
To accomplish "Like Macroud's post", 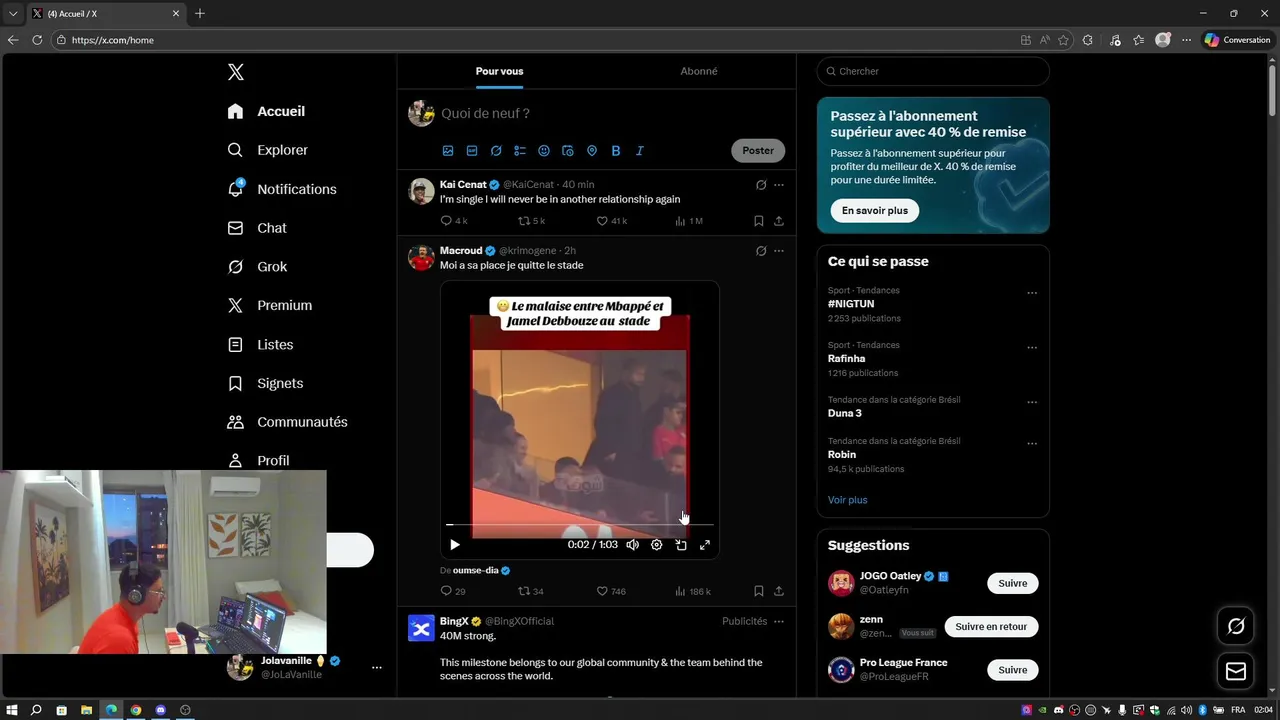I will pyautogui.click(x=611, y=591).
